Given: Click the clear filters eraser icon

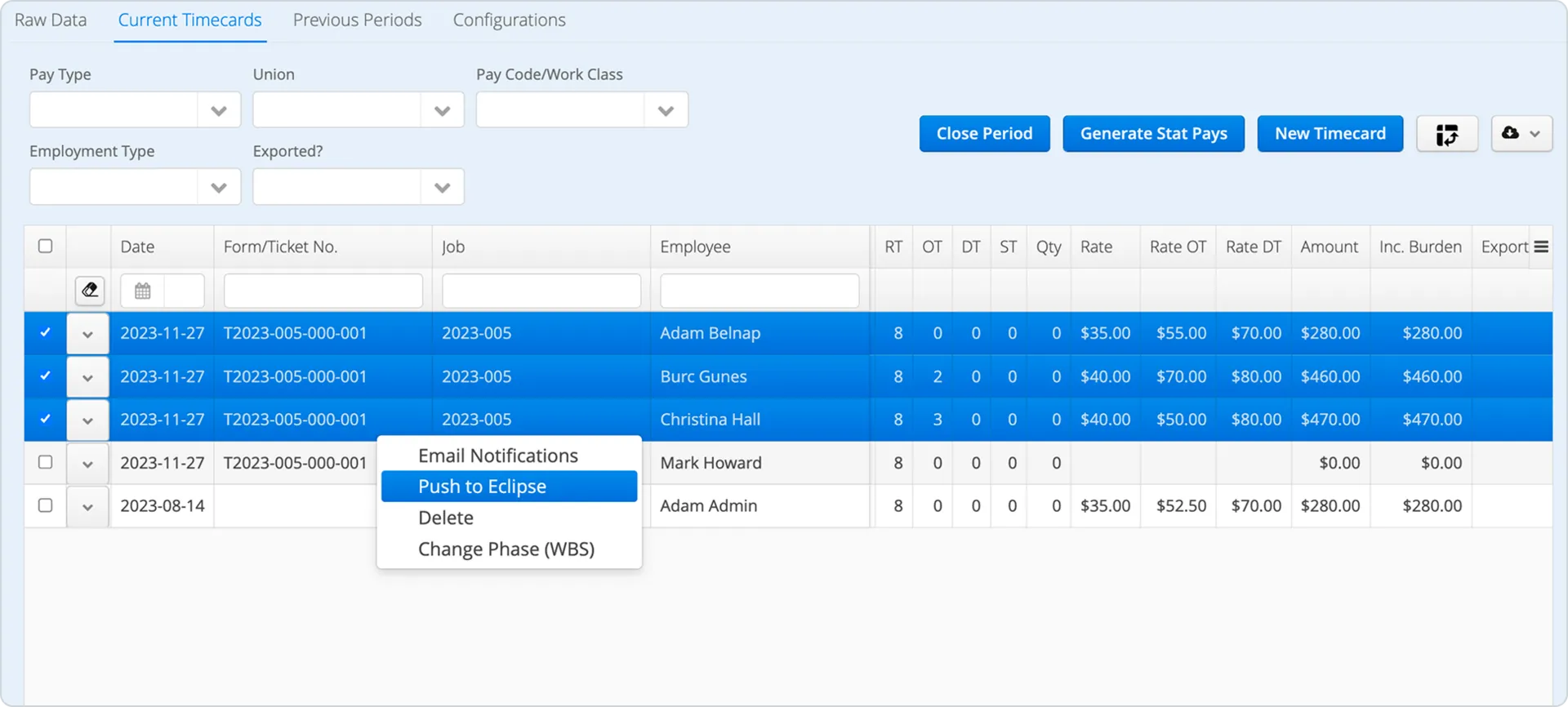Looking at the screenshot, I should tap(89, 290).
